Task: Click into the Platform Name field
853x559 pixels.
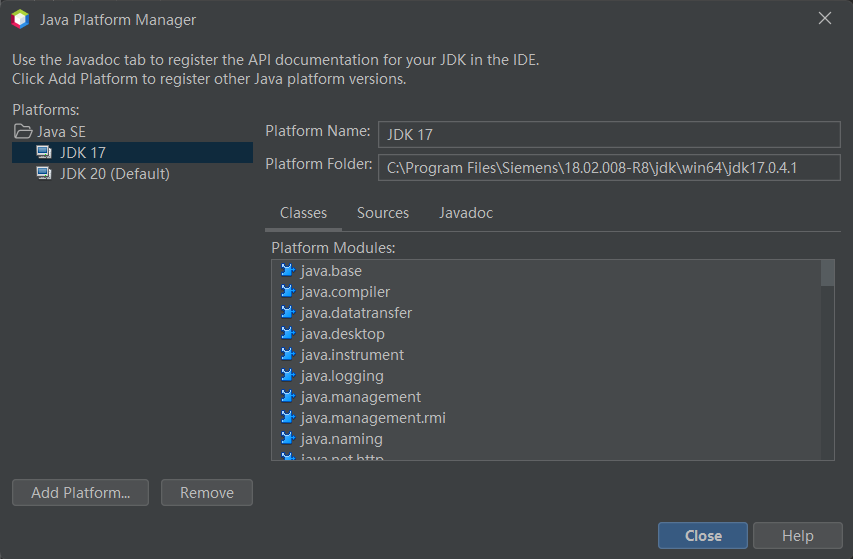Action: [607, 134]
